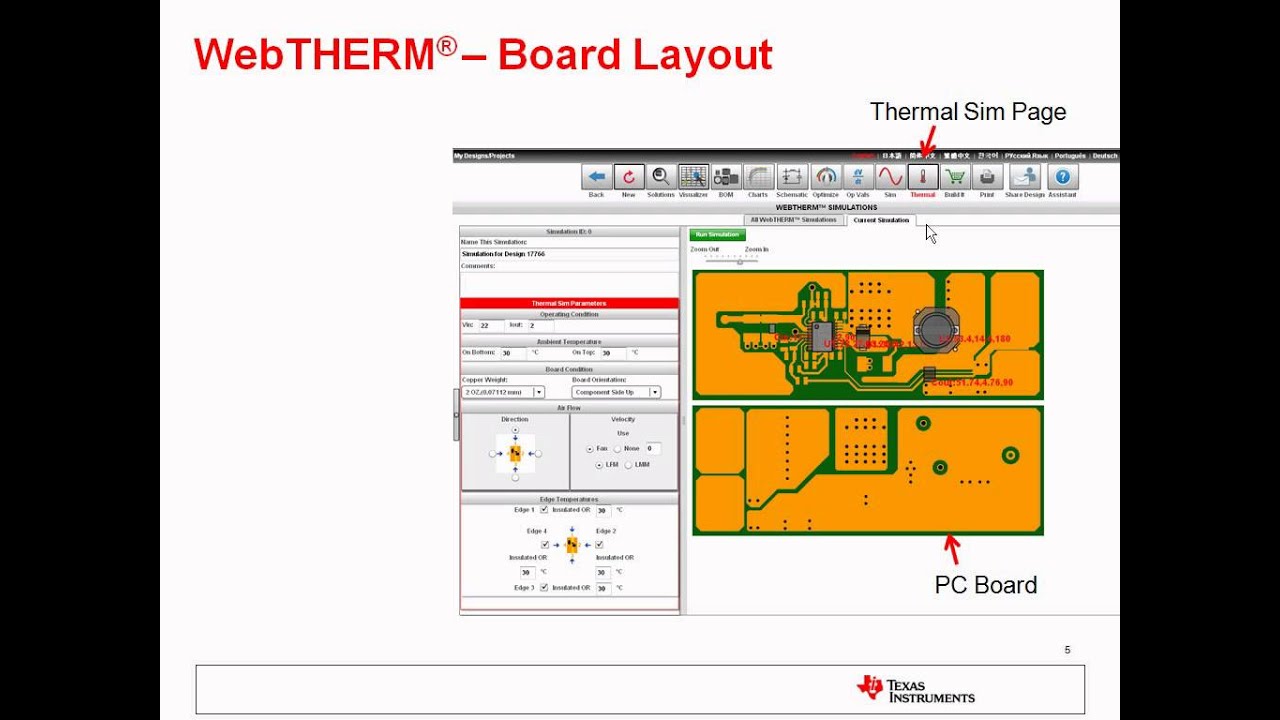Click the New design icon
Image resolution: width=1280 pixels, height=720 pixels.
click(x=629, y=177)
